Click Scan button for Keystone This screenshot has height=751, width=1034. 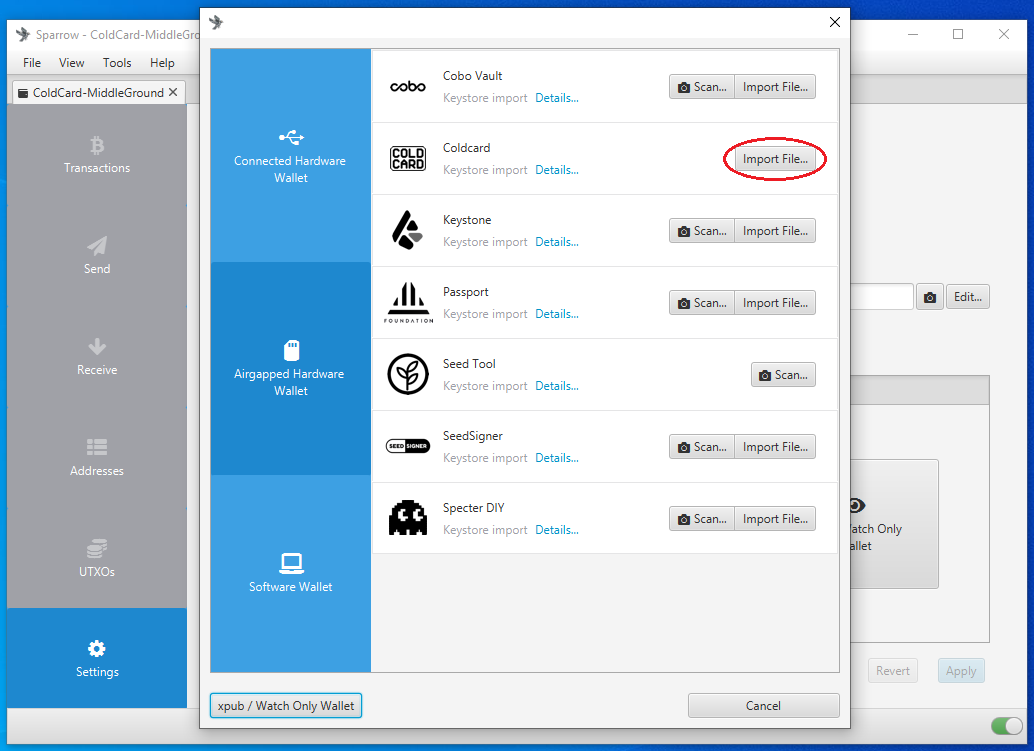(x=702, y=231)
